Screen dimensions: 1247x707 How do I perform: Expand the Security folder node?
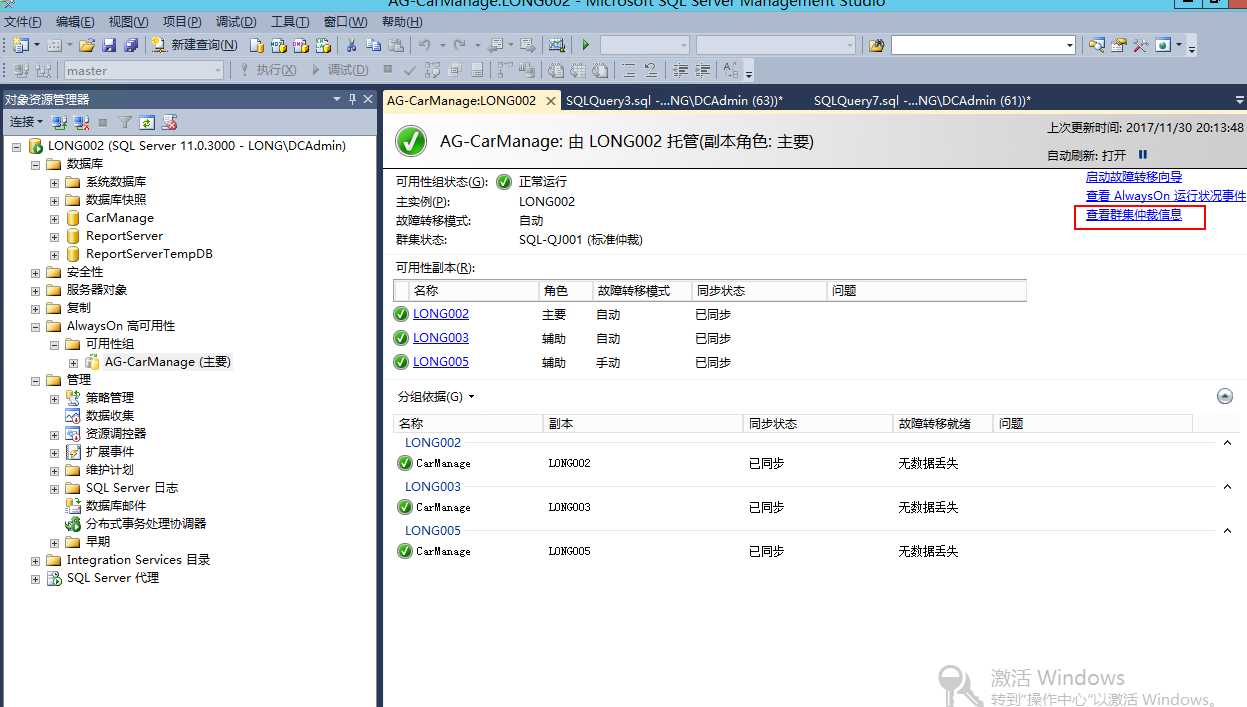(36, 272)
